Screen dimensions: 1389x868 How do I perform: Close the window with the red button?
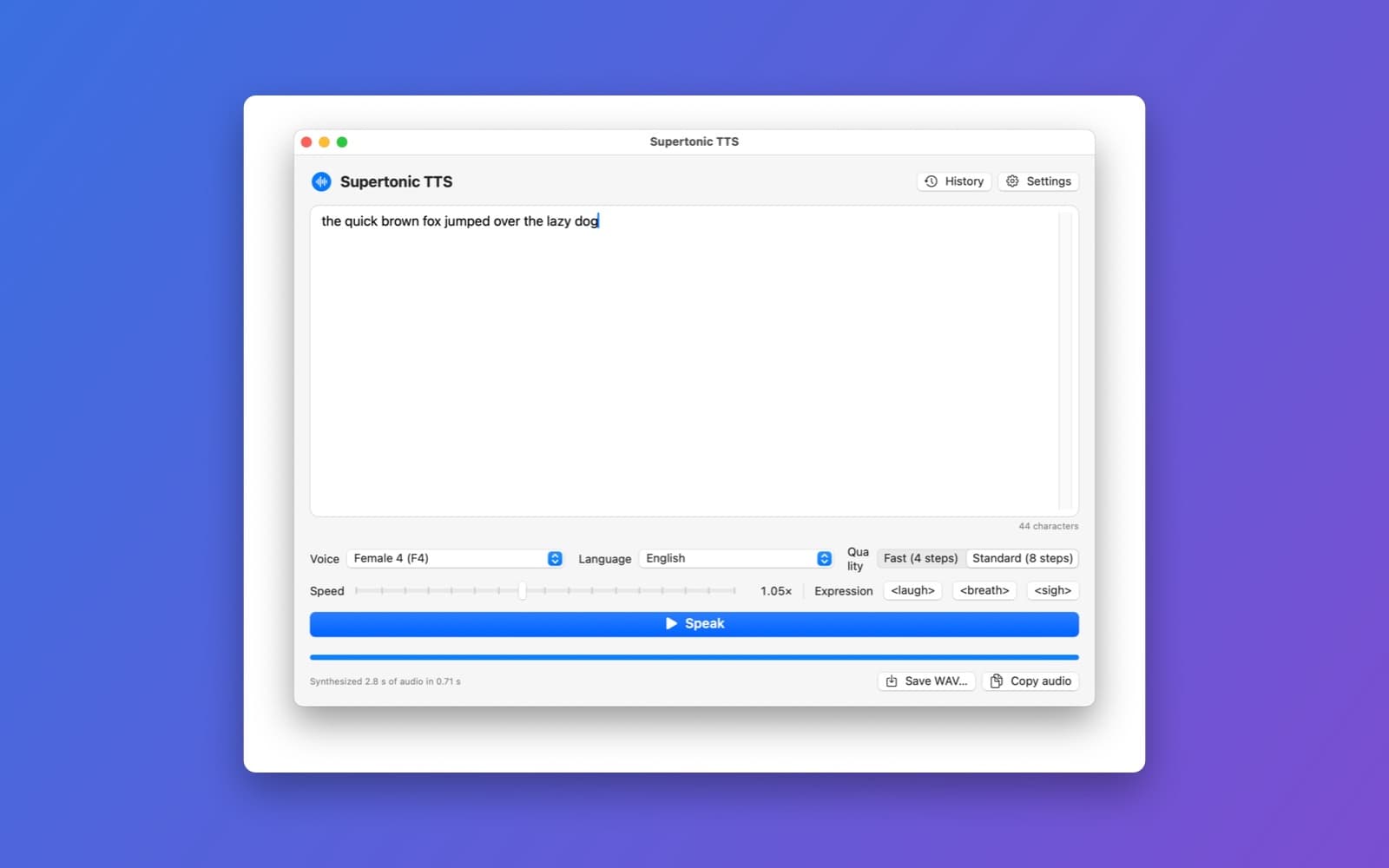tap(306, 142)
